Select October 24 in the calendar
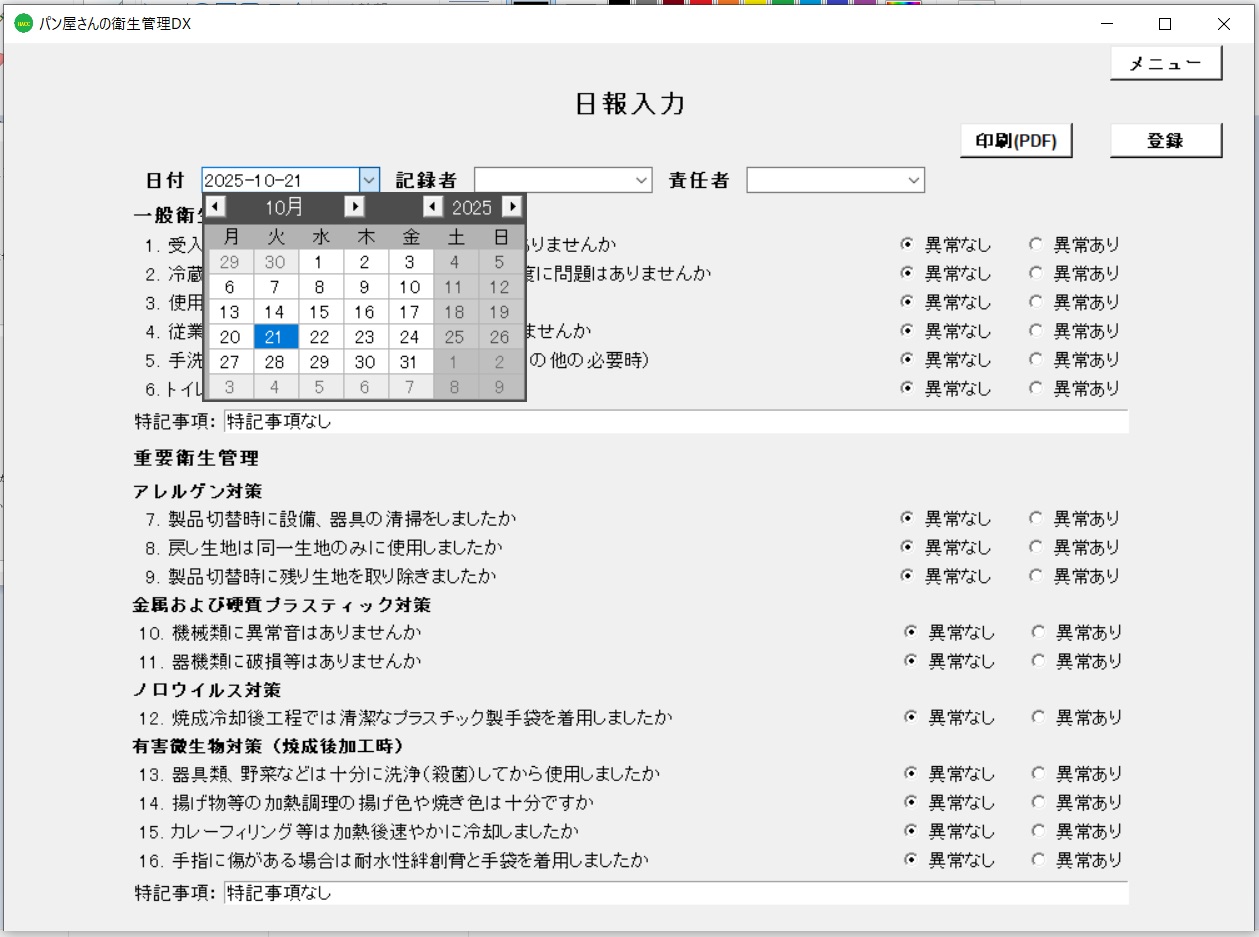The height and width of the screenshot is (937, 1259). tap(409, 337)
